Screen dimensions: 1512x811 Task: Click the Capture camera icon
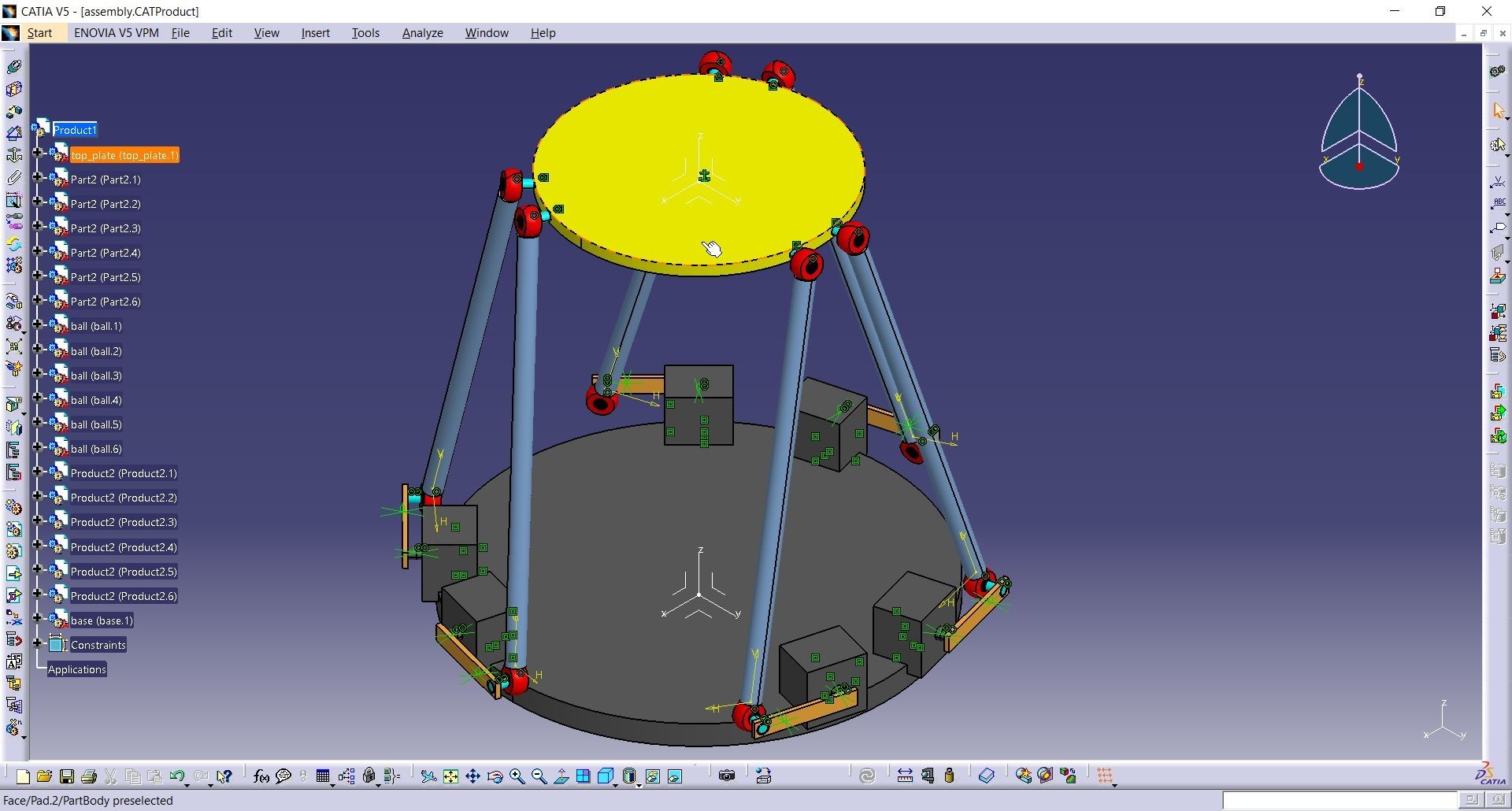point(727,776)
